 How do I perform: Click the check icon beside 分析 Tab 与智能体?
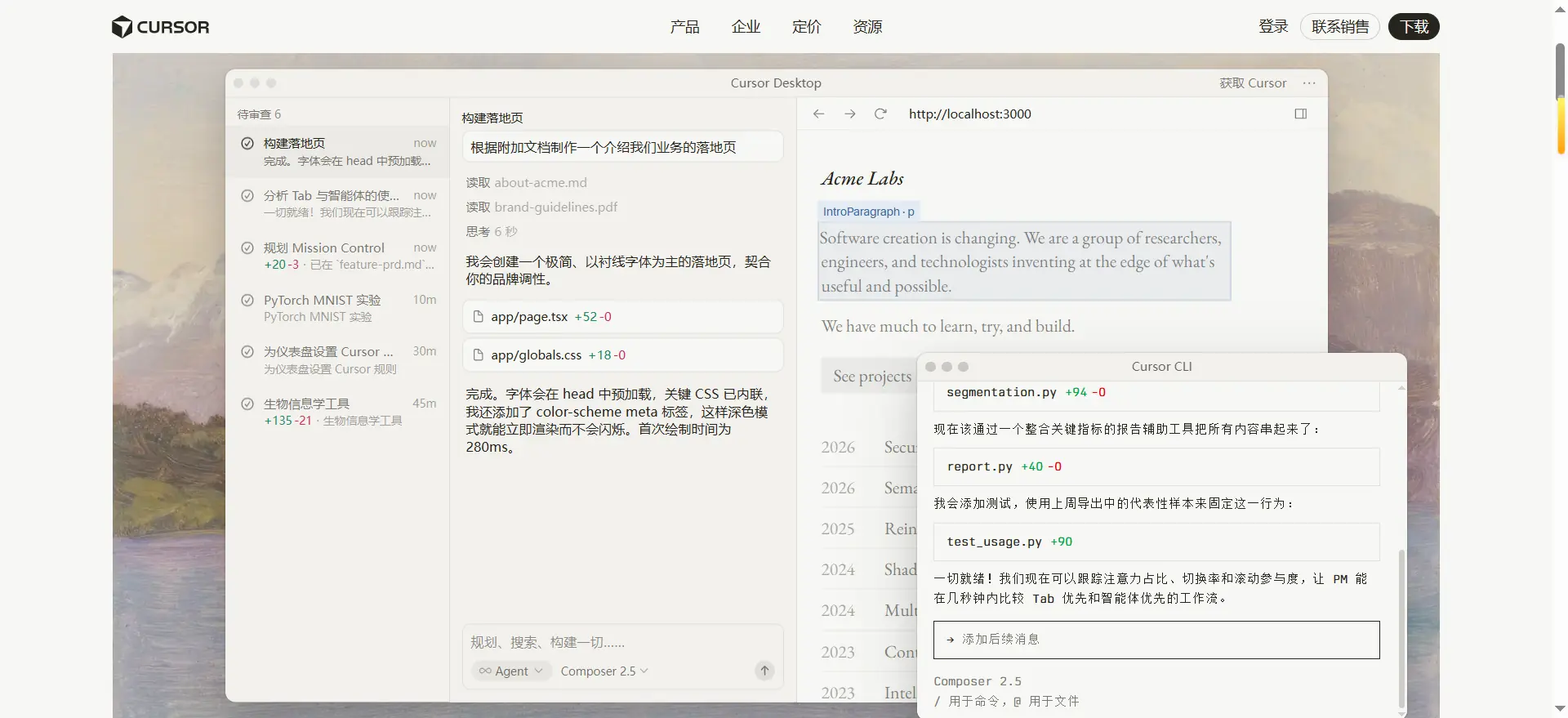click(247, 196)
